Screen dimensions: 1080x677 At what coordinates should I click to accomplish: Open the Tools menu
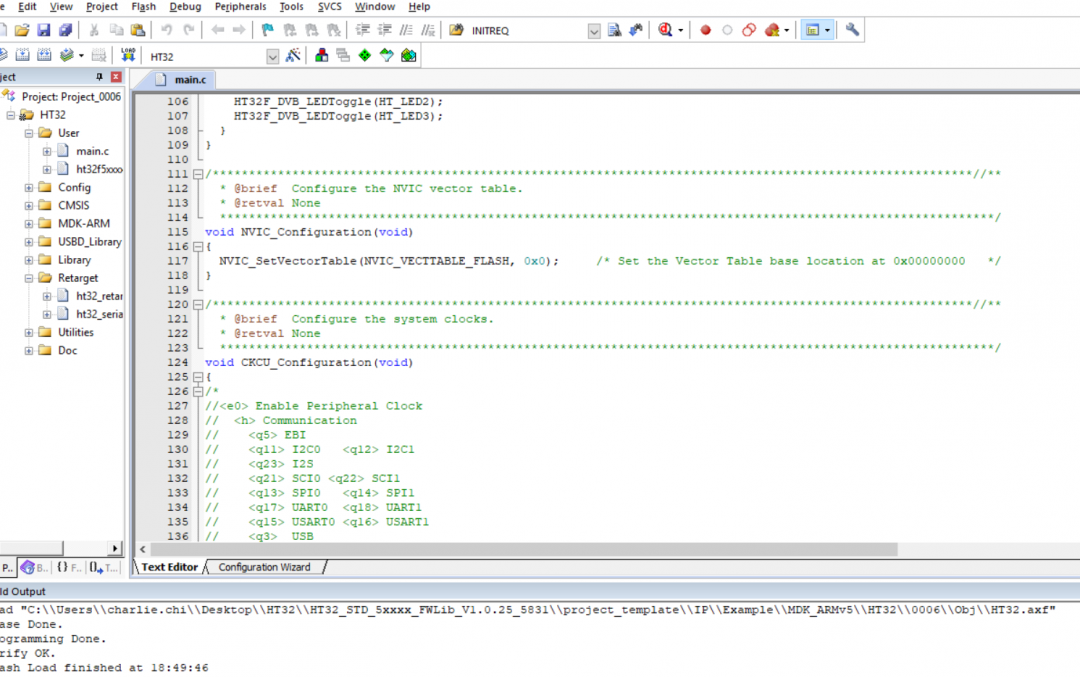click(x=291, y=7)
